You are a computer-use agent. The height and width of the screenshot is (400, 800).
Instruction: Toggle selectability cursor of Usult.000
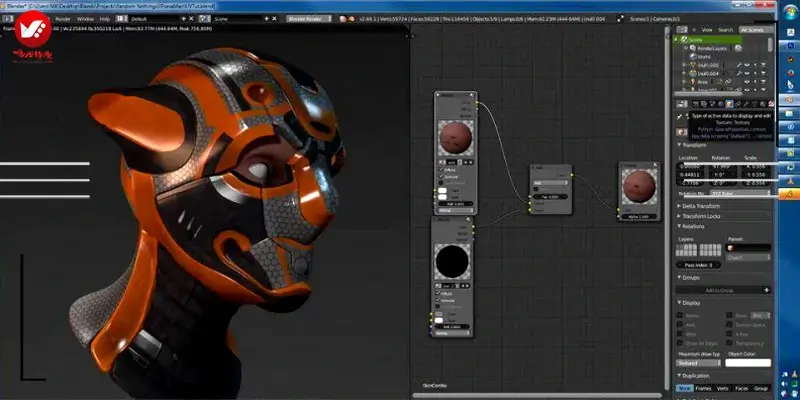(x=755, y=65)
